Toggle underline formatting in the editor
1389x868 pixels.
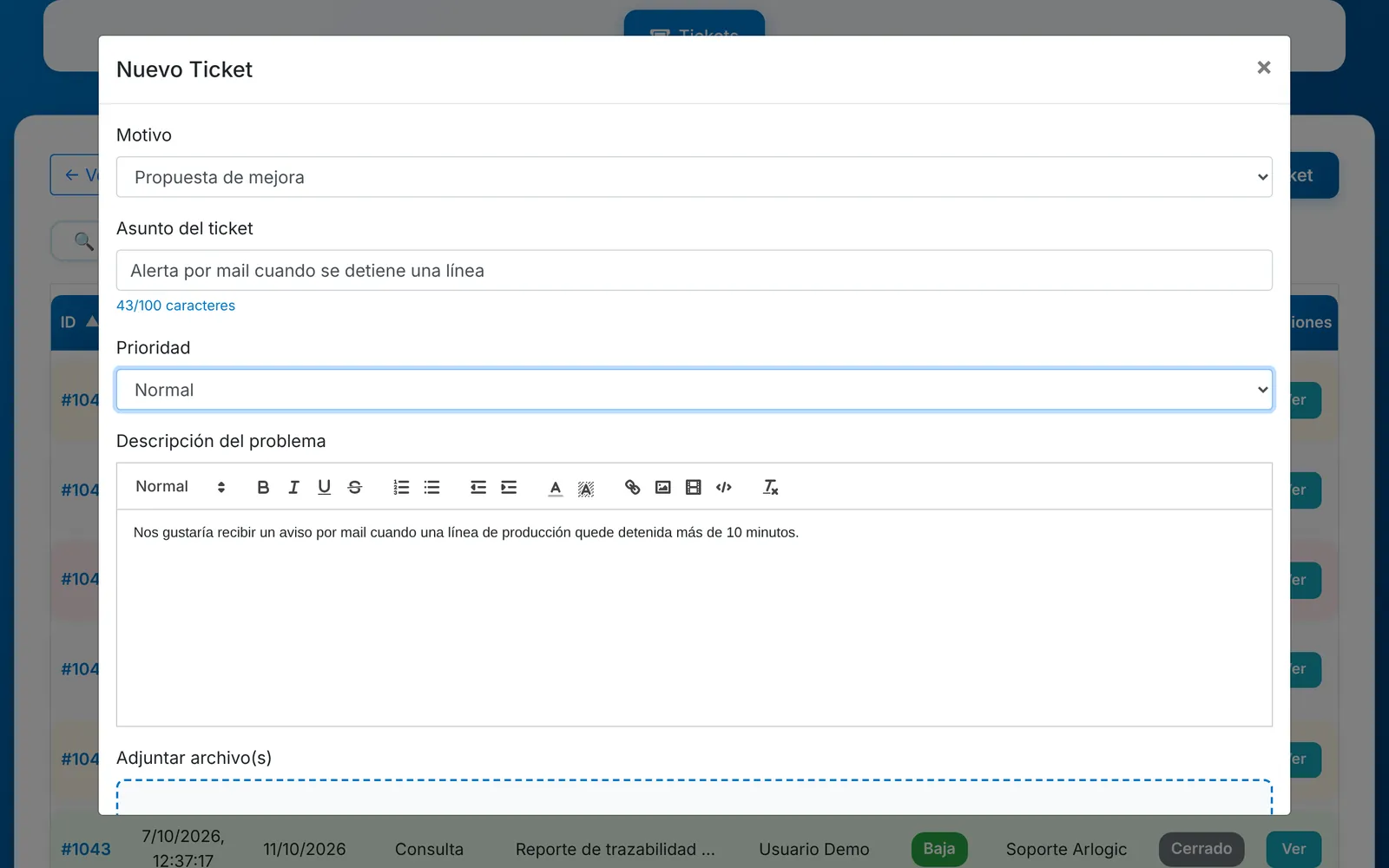324,487
